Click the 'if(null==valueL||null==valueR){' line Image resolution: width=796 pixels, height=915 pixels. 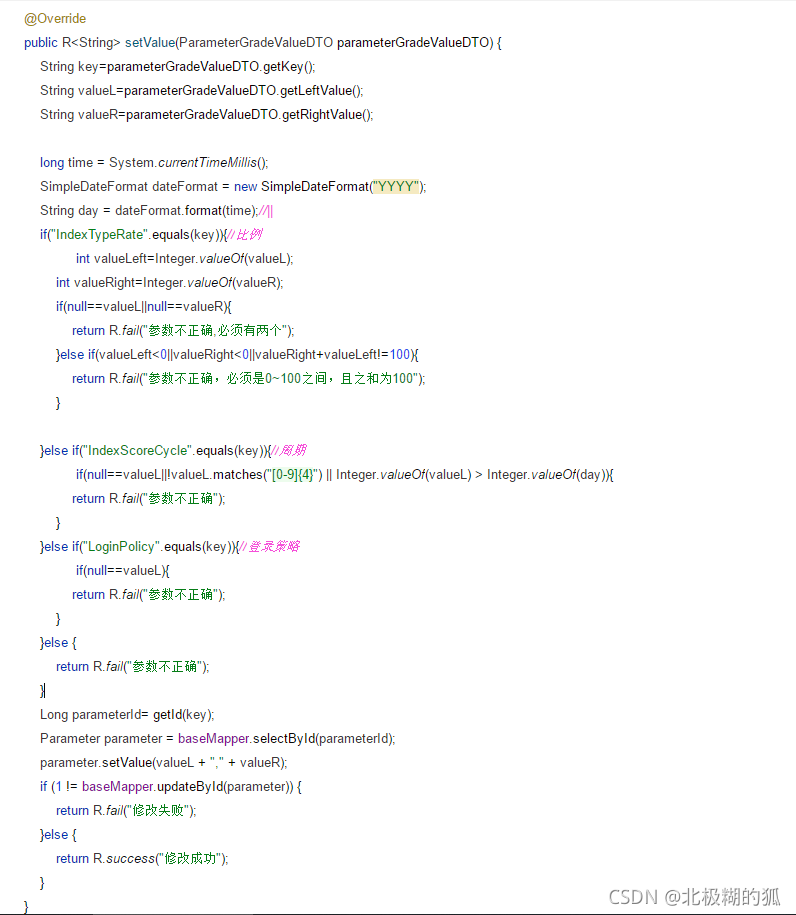144,306
